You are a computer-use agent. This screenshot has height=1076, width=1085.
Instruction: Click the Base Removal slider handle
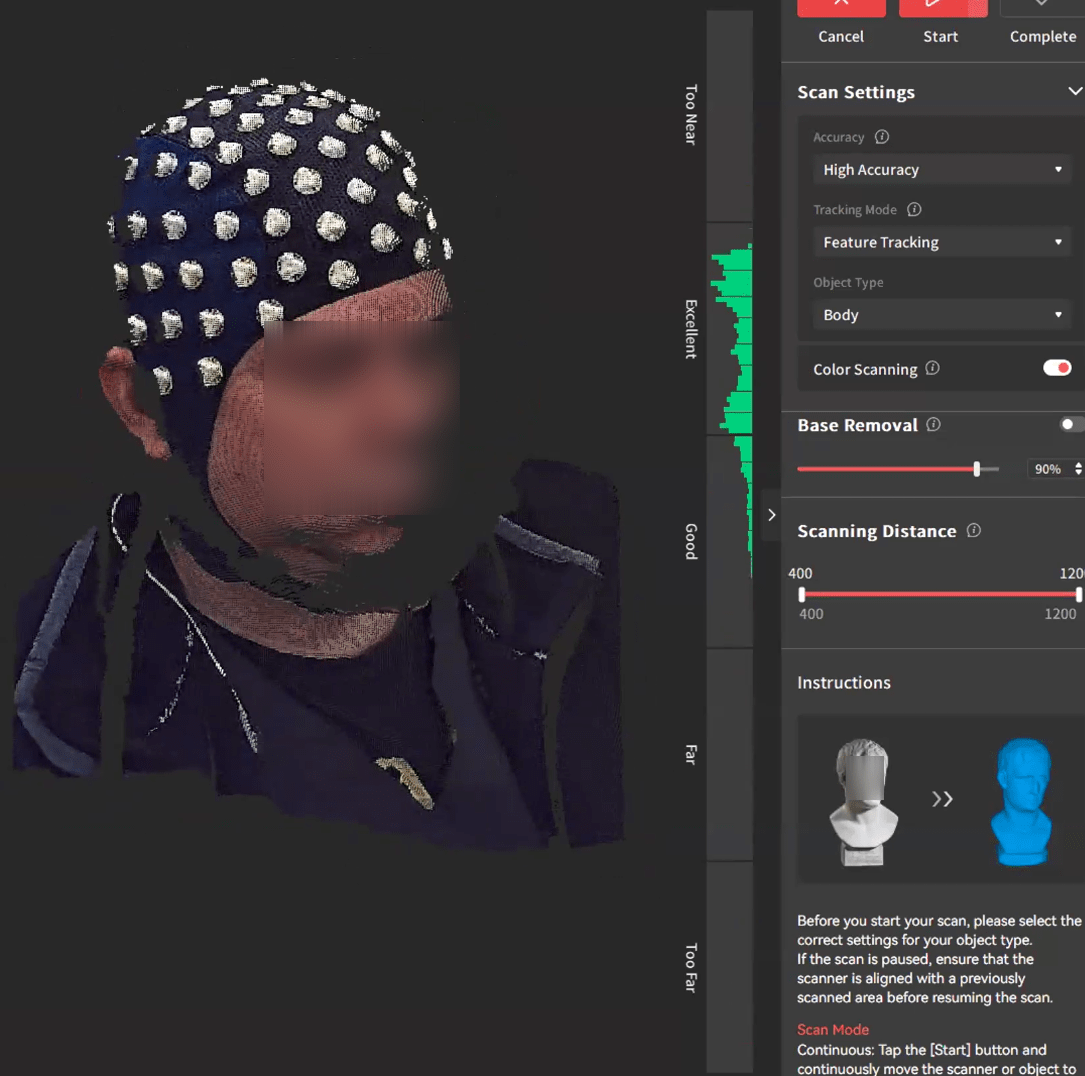coord(977,469)
